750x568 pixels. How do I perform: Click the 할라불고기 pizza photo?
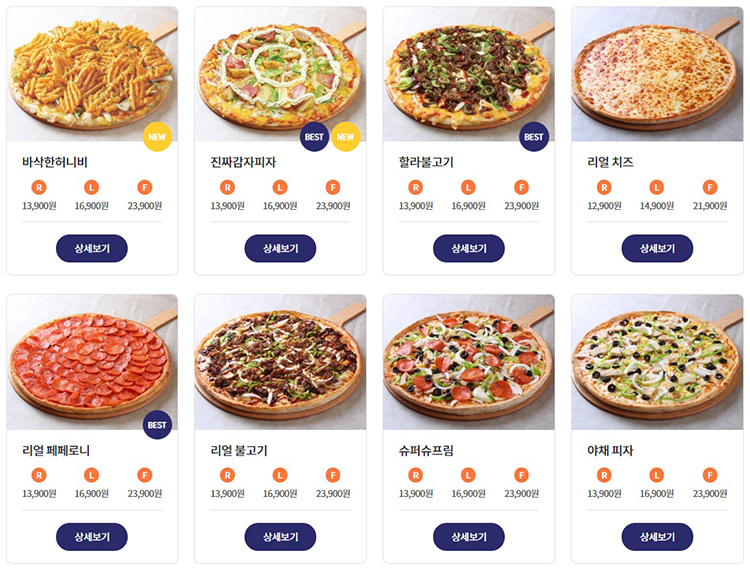click(x=469, y=74)
